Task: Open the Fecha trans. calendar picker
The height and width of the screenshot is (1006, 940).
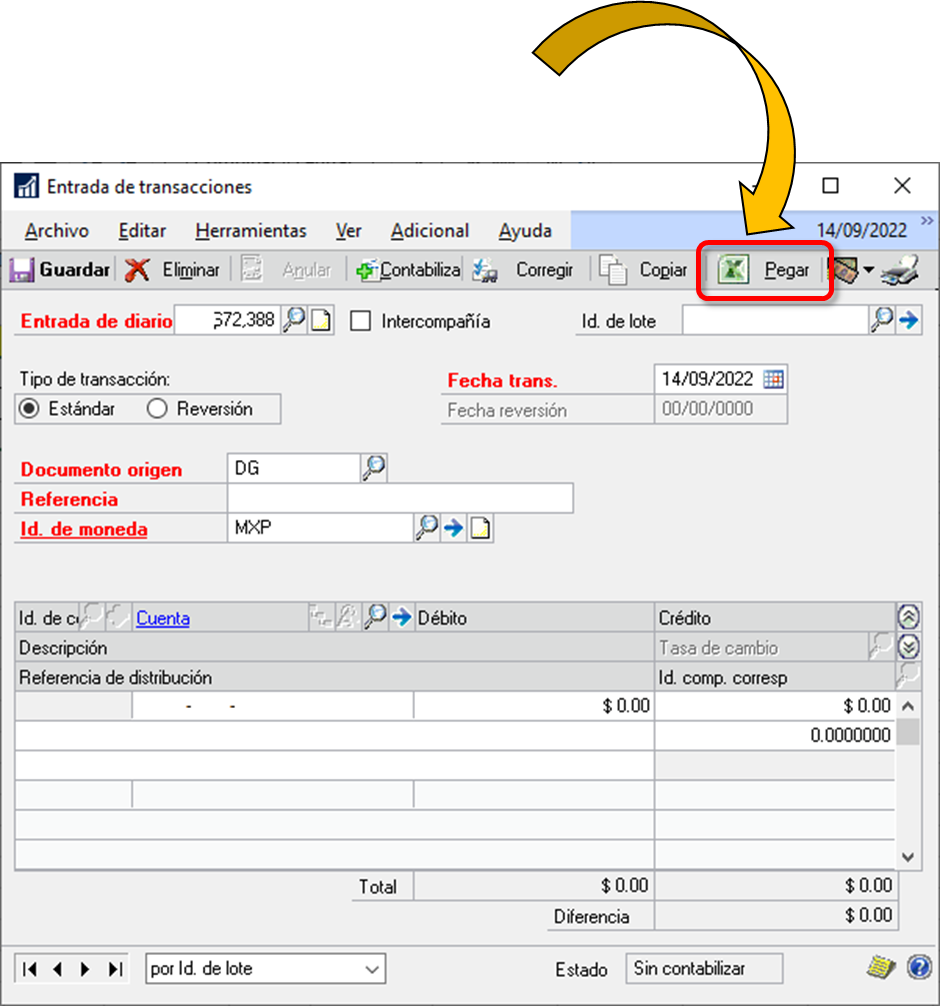Action: [x=773, y=379]
